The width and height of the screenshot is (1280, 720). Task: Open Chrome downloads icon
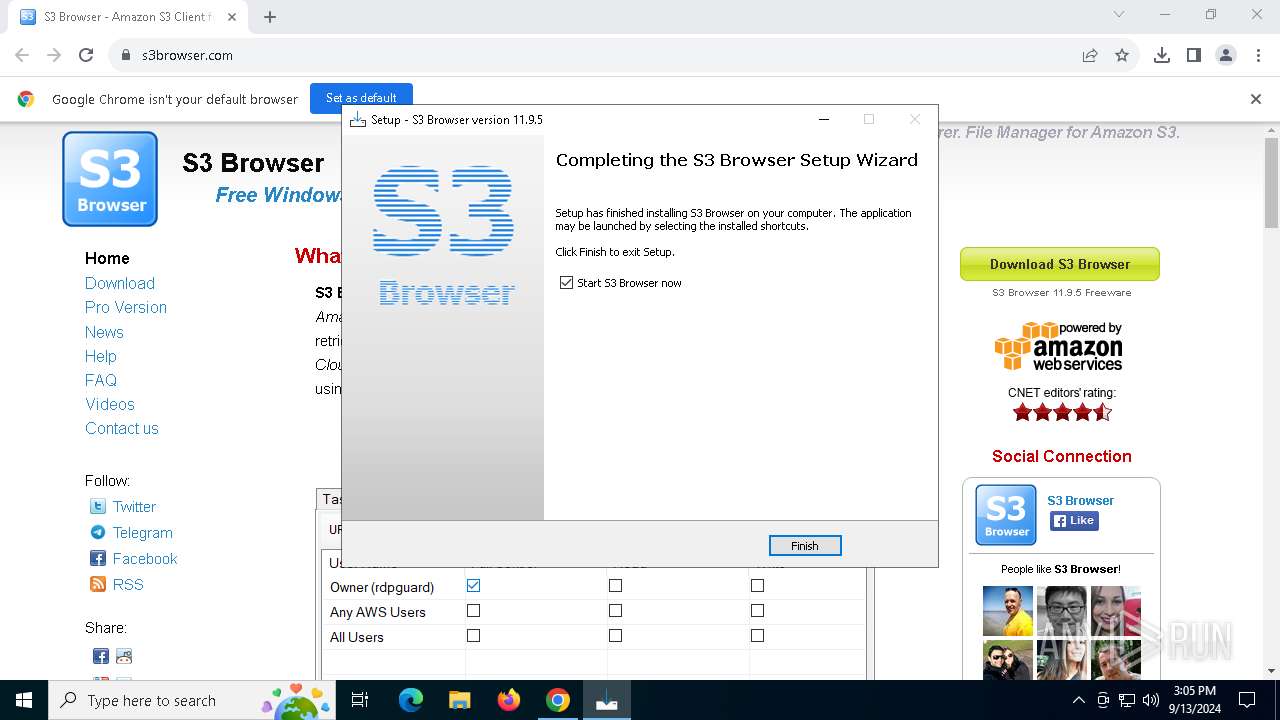(1162, 55)
